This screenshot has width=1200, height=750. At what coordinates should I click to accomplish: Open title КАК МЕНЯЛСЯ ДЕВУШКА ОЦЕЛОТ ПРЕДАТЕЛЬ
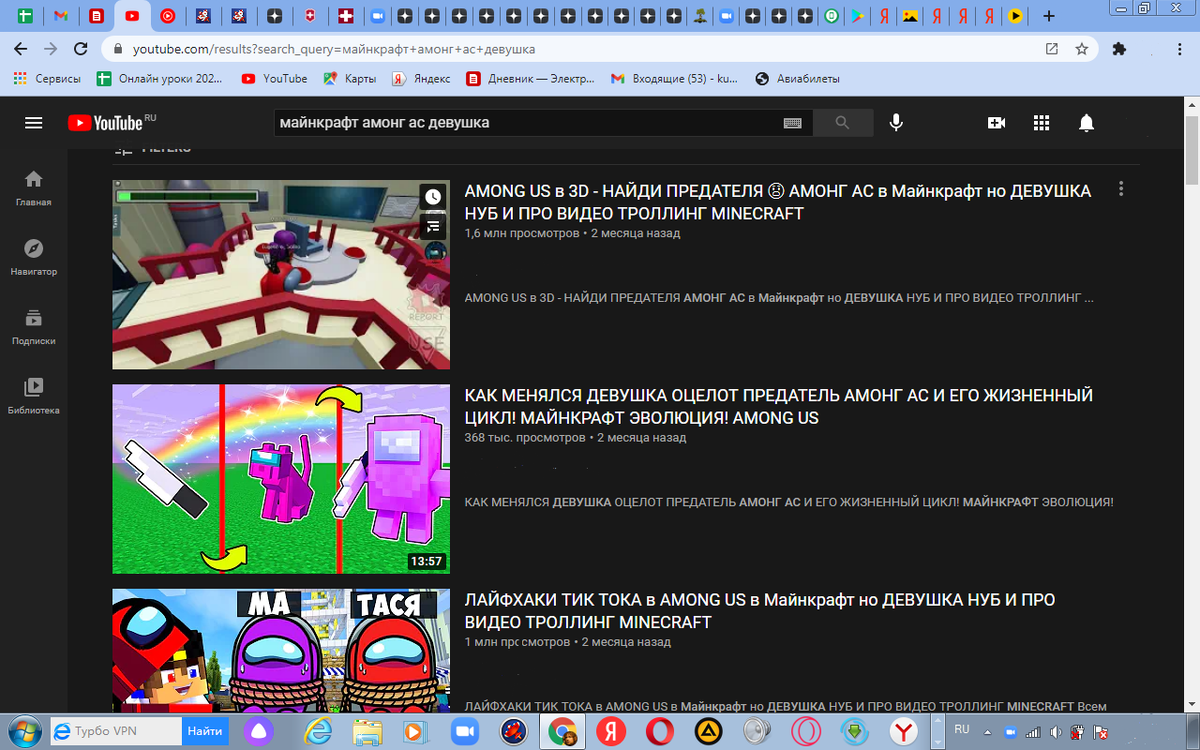779,407
